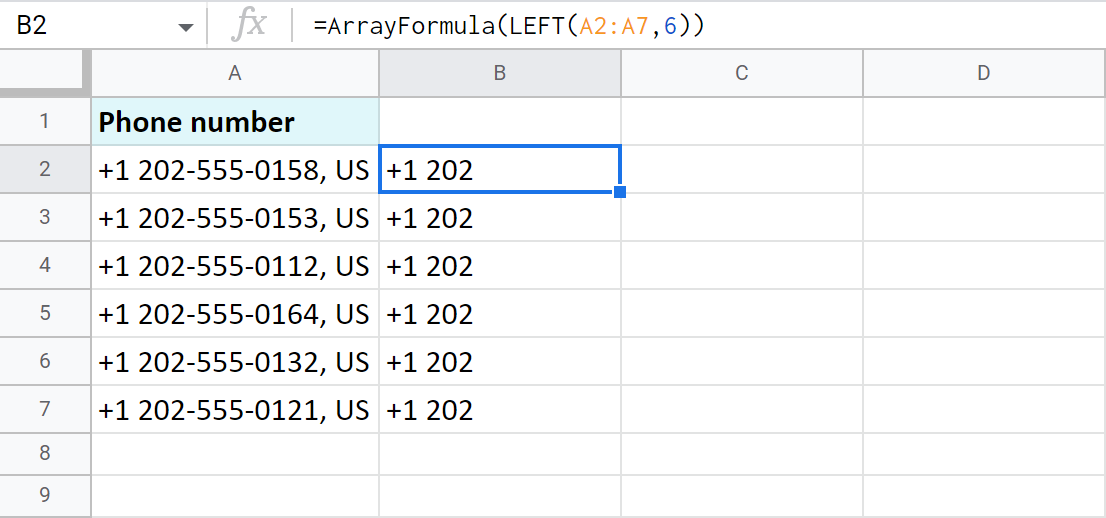The image size is (1106, 518).
Task: Select the column A header
Action: [x=235, y=73]
